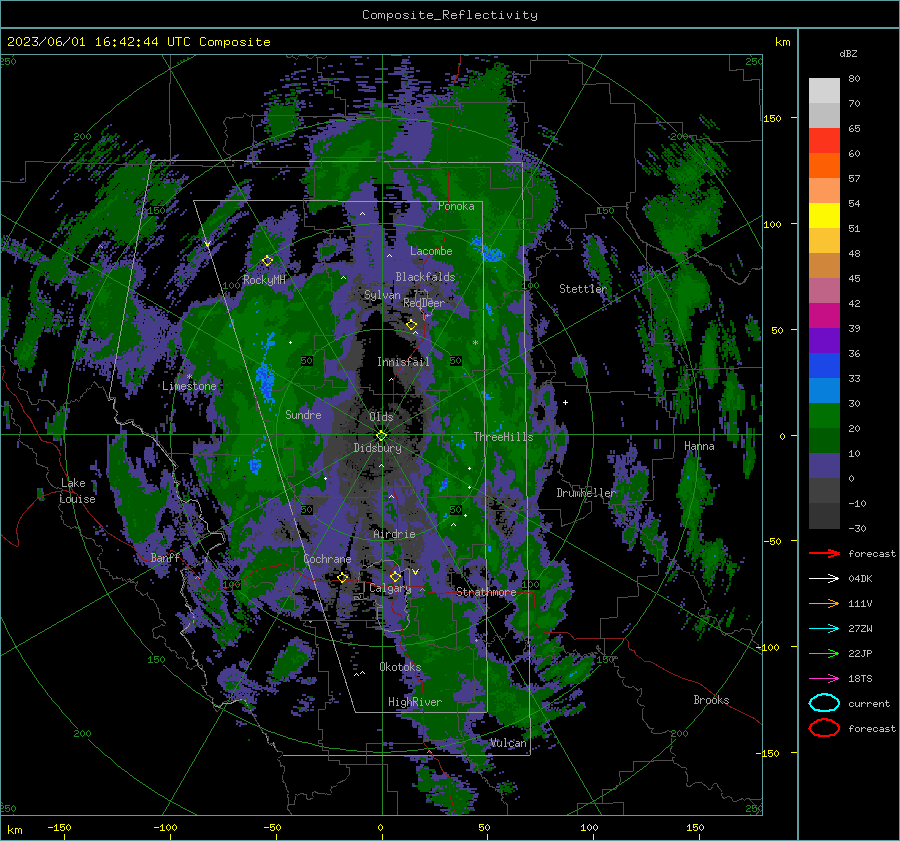
Task: Click the HighRiver city label
Action: (x=415, y=702)
